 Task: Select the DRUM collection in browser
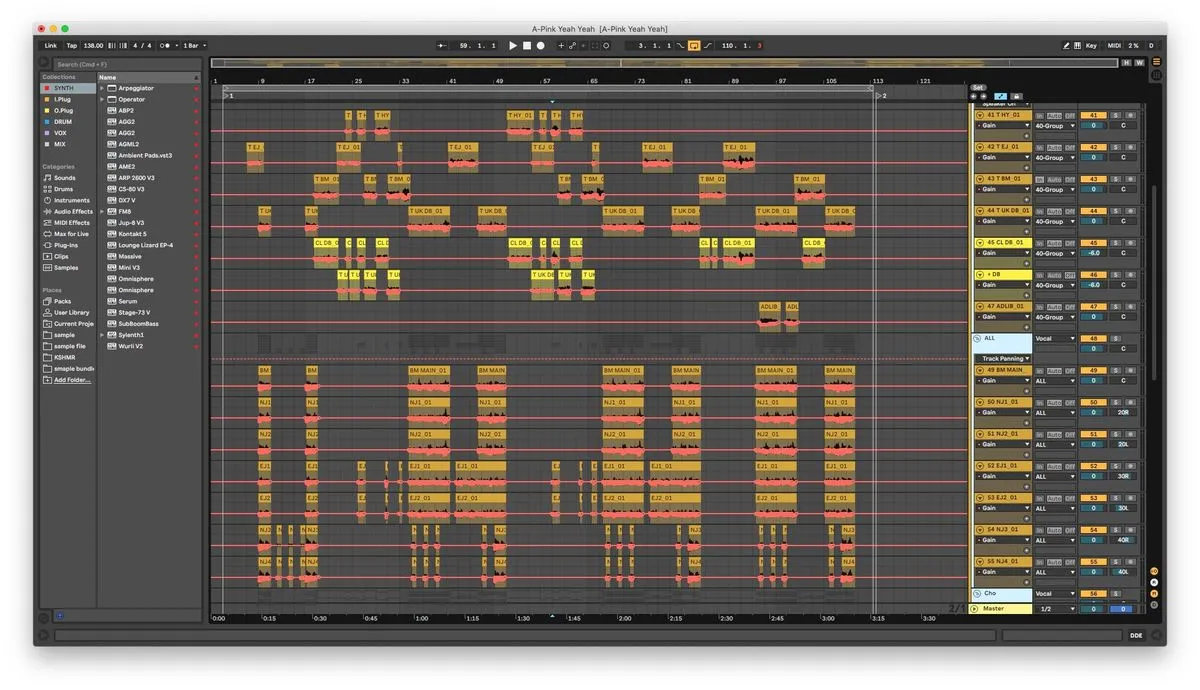coord(63,121)
